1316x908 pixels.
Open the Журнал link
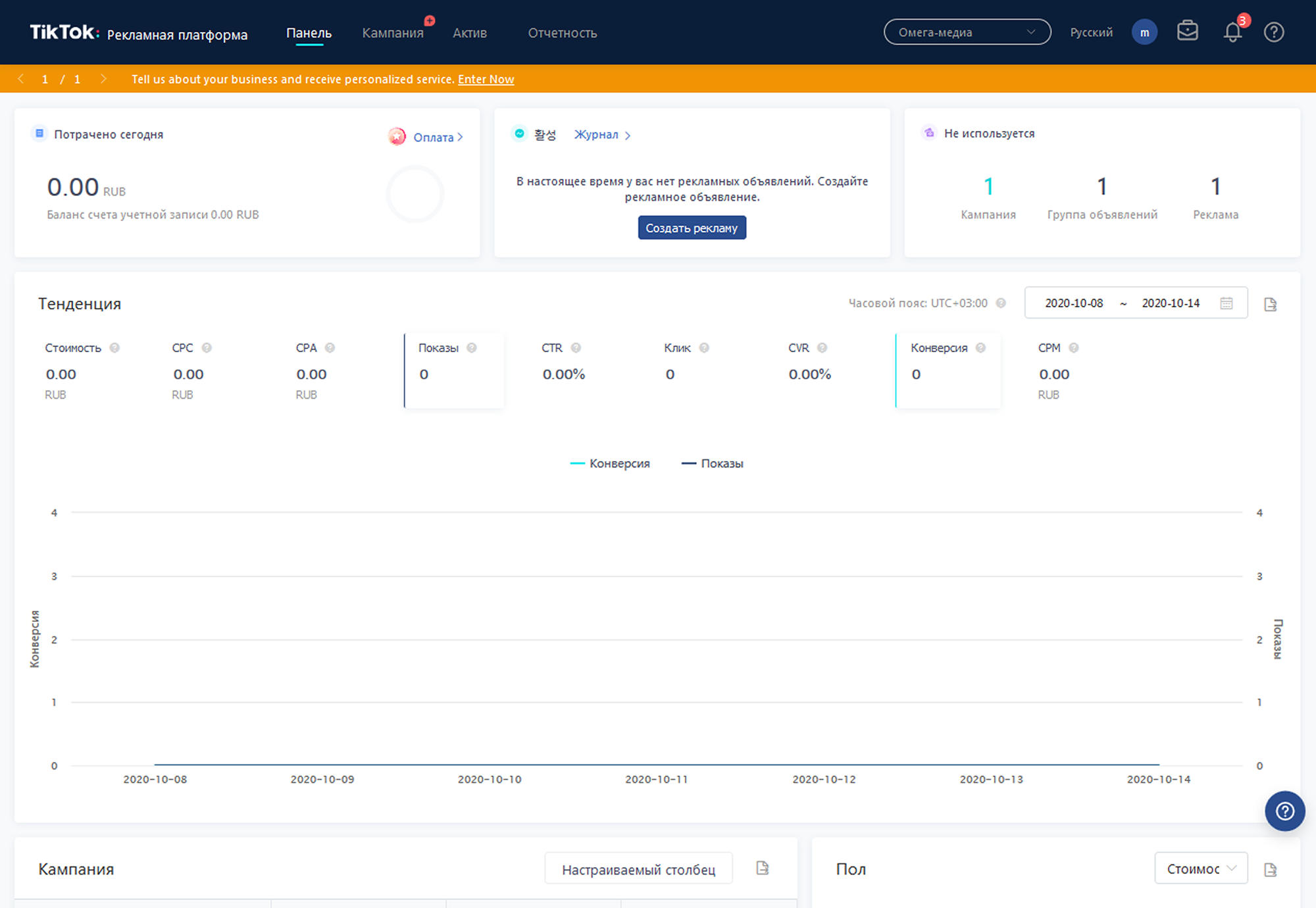pos(602,135)
